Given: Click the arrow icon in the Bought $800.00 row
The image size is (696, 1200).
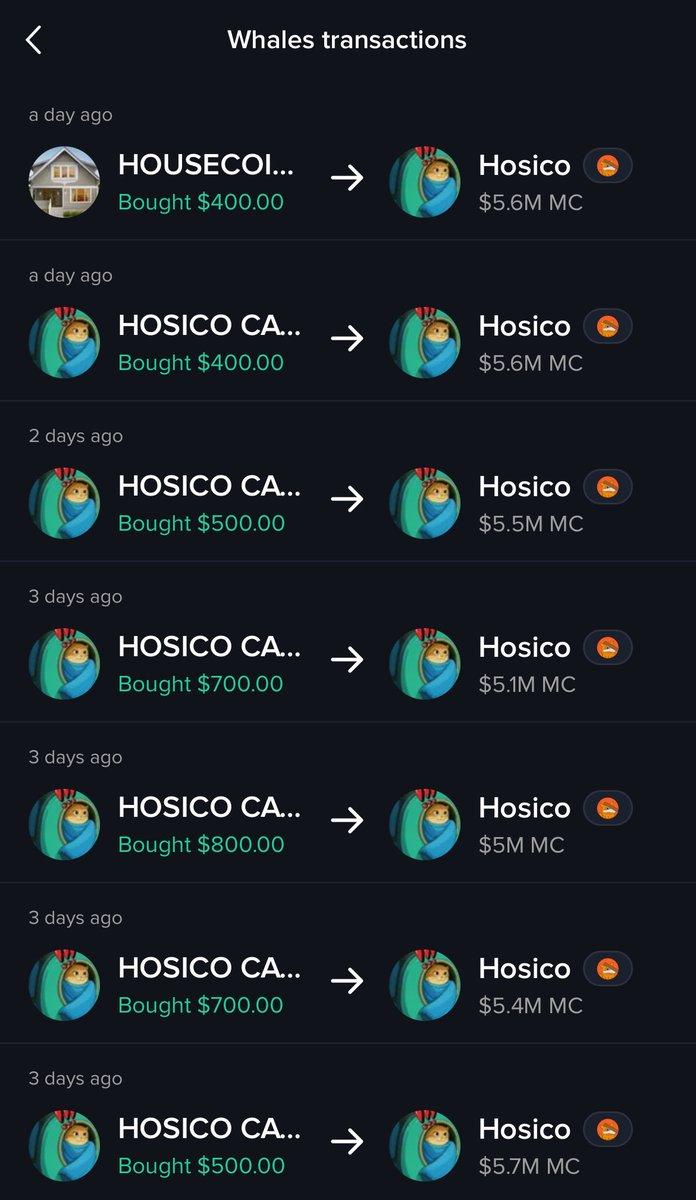Looking at the screenshot, I should [x=347, y=821].
